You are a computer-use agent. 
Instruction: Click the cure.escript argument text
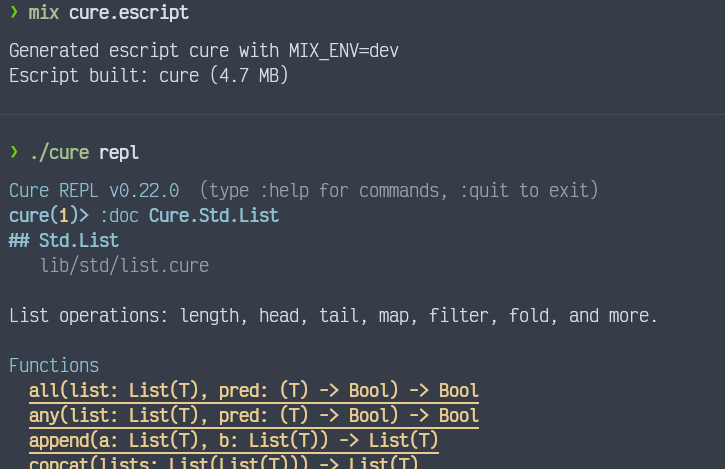pyautogui.click(x=129, y=13)
